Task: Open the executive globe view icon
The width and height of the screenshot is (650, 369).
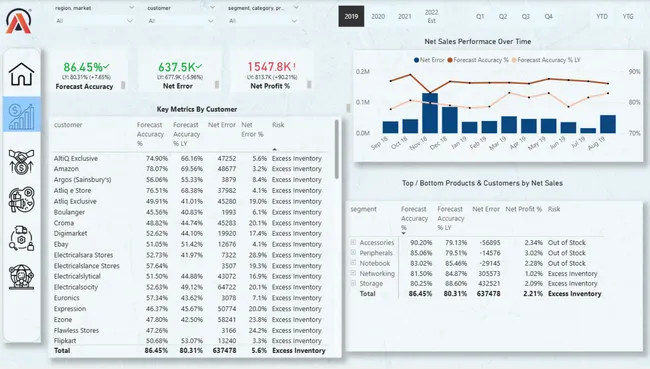Action: point(22,277)
